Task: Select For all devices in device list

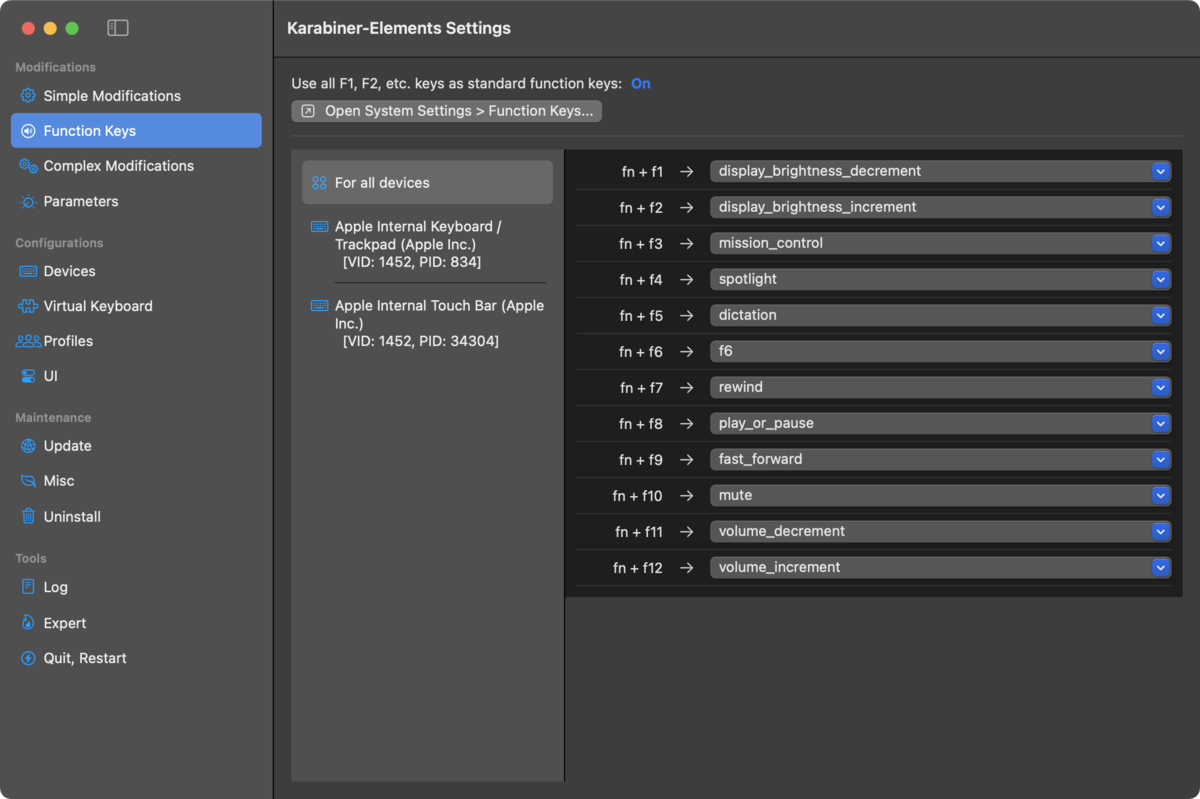Action: [427, 183]
